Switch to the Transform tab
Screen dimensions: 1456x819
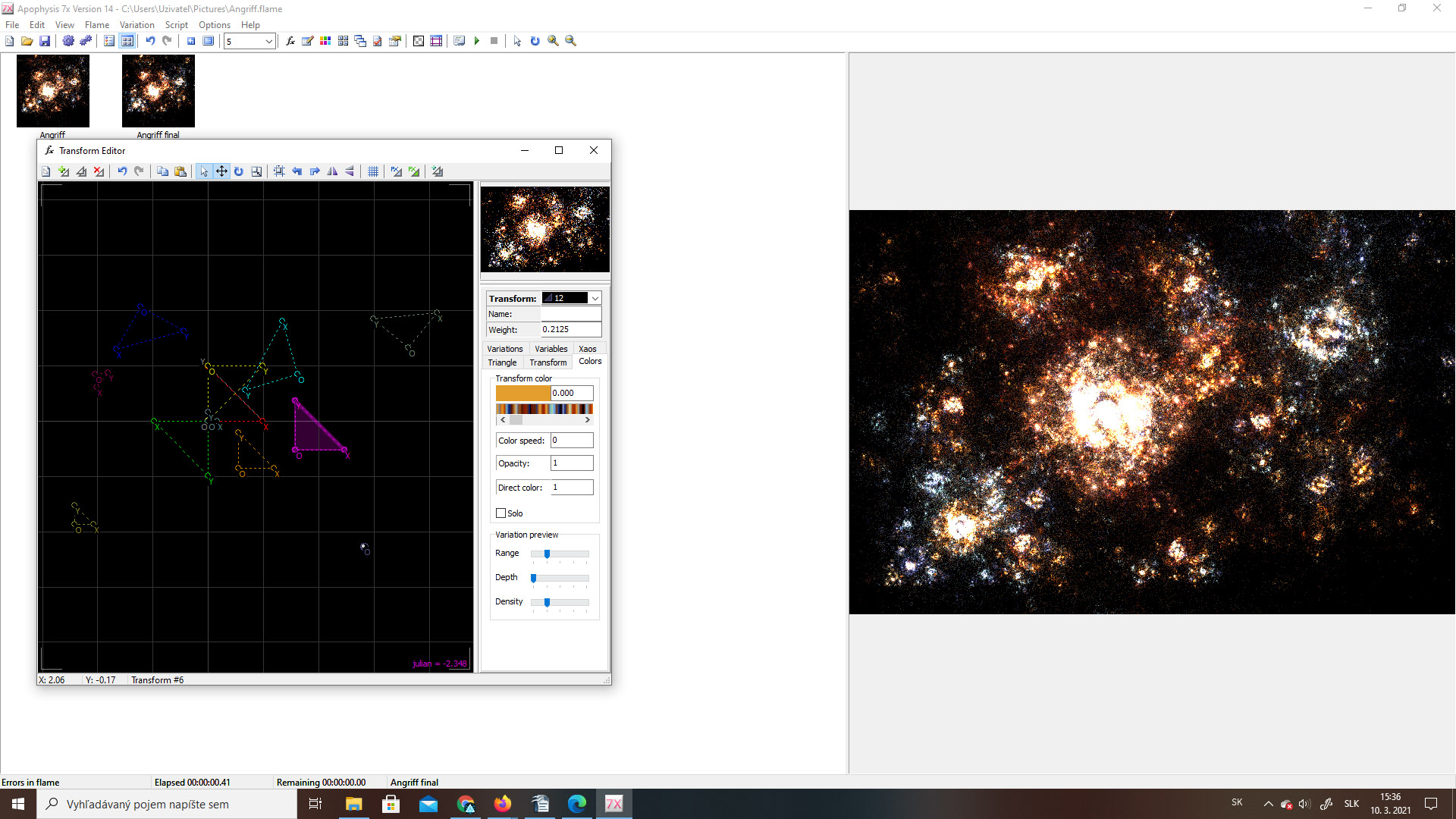(548, 362)
